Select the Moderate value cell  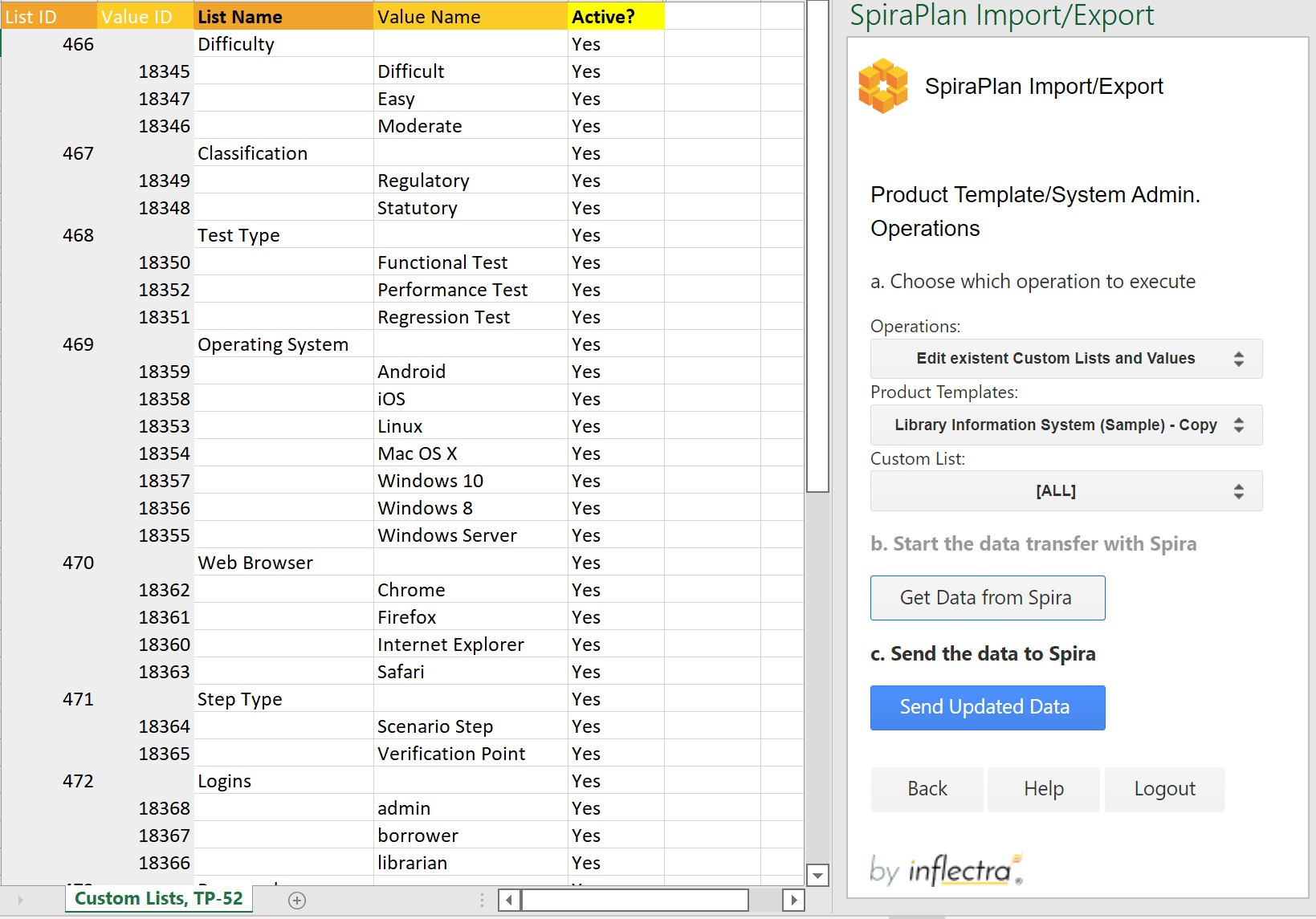[471, 126]
